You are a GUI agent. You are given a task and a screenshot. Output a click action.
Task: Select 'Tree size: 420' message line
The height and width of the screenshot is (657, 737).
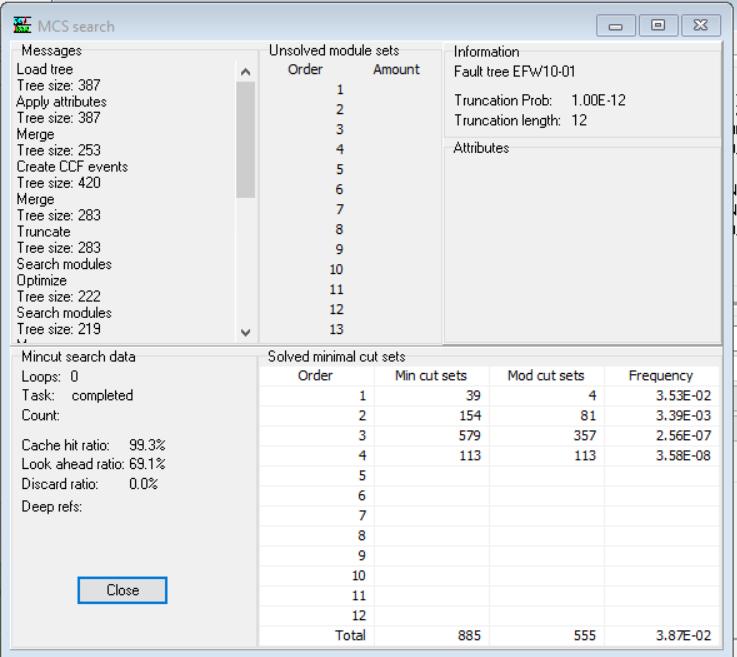[x=59, y=183]
